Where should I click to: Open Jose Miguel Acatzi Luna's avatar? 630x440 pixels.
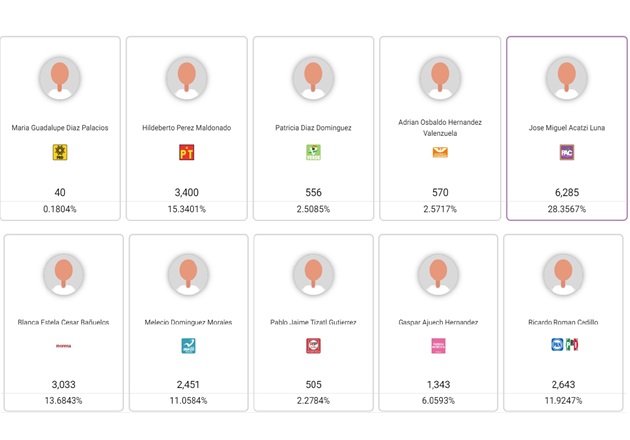pos(567,78)
